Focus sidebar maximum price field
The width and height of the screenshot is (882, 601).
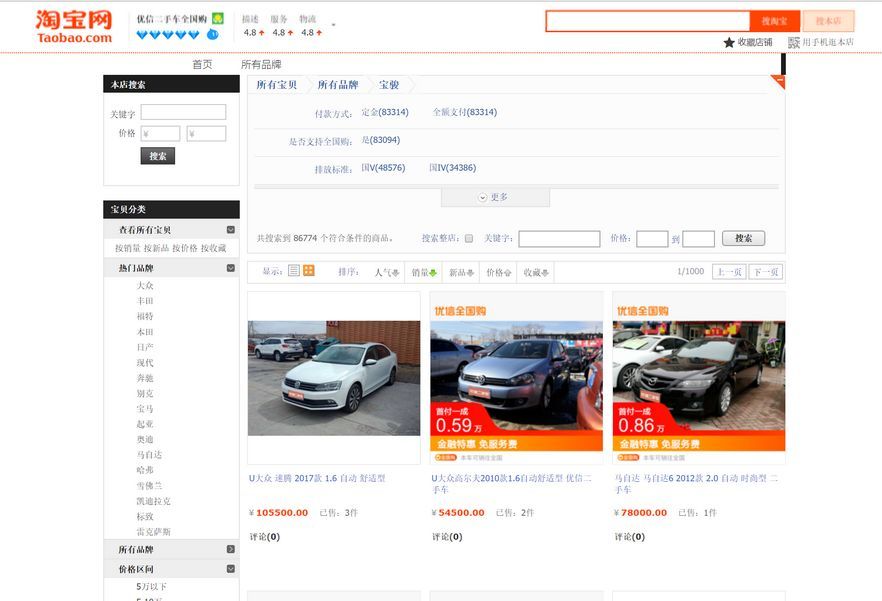(x=206, y=133)
